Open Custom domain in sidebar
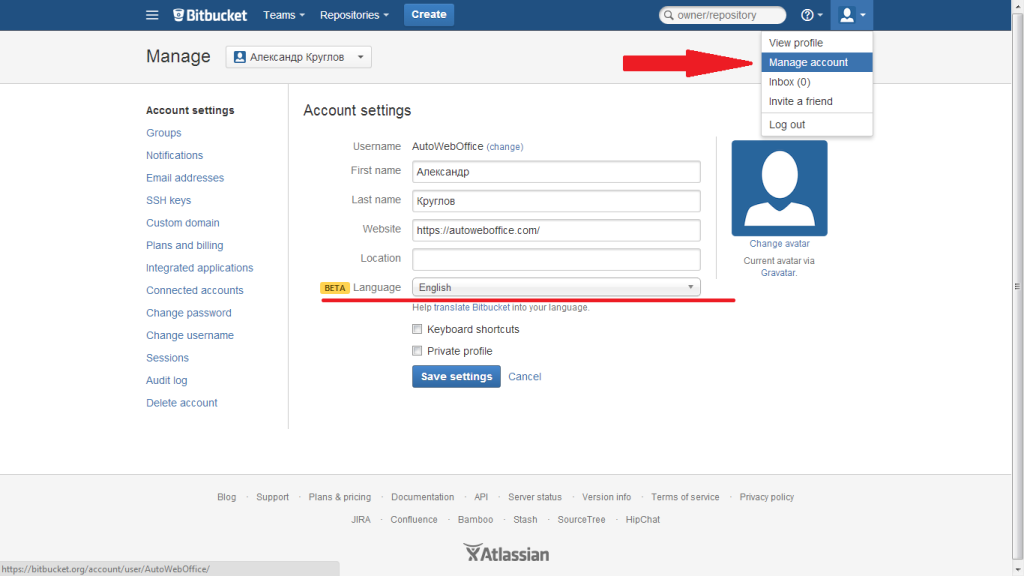Viewport: 1024px width, 576px height. tap(182, 223)
